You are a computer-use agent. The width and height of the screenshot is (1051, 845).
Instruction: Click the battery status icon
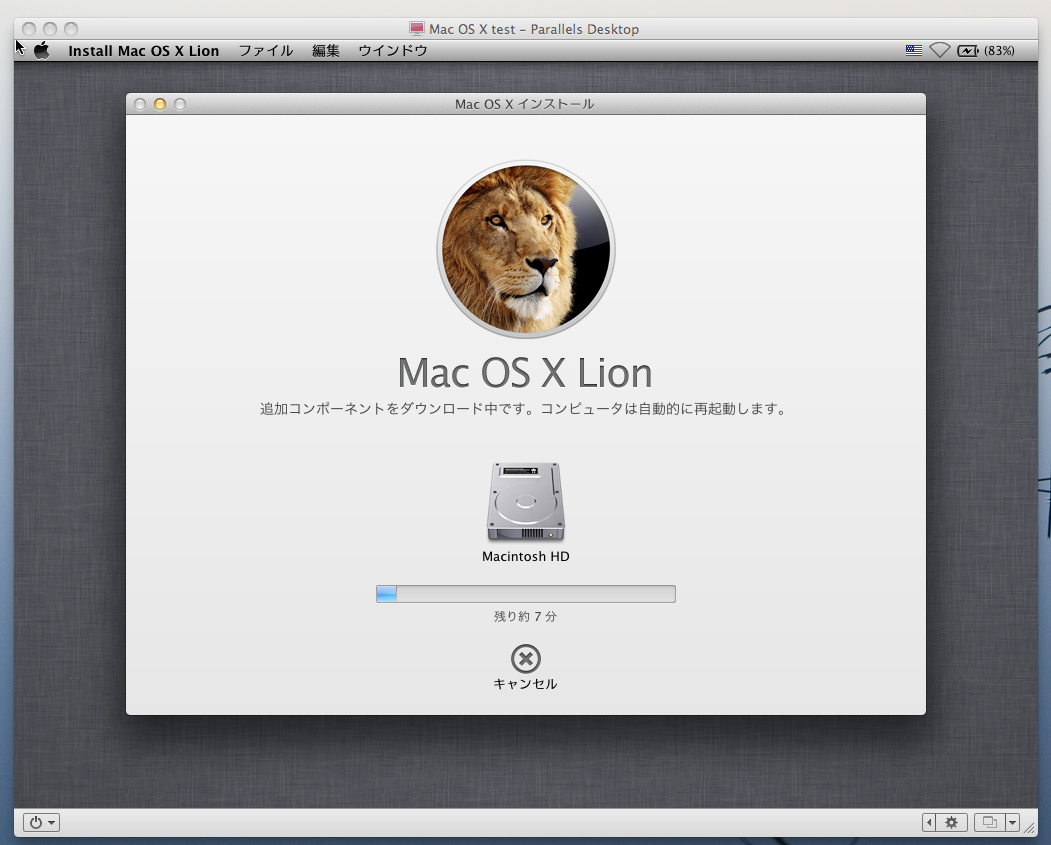(x=968, y=51)
